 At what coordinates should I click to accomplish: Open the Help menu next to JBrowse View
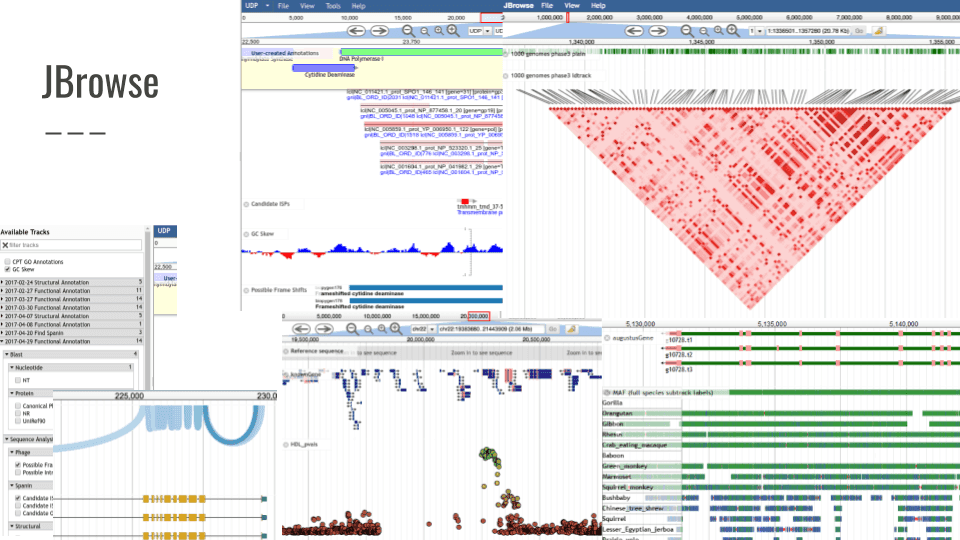click(598, 5)
